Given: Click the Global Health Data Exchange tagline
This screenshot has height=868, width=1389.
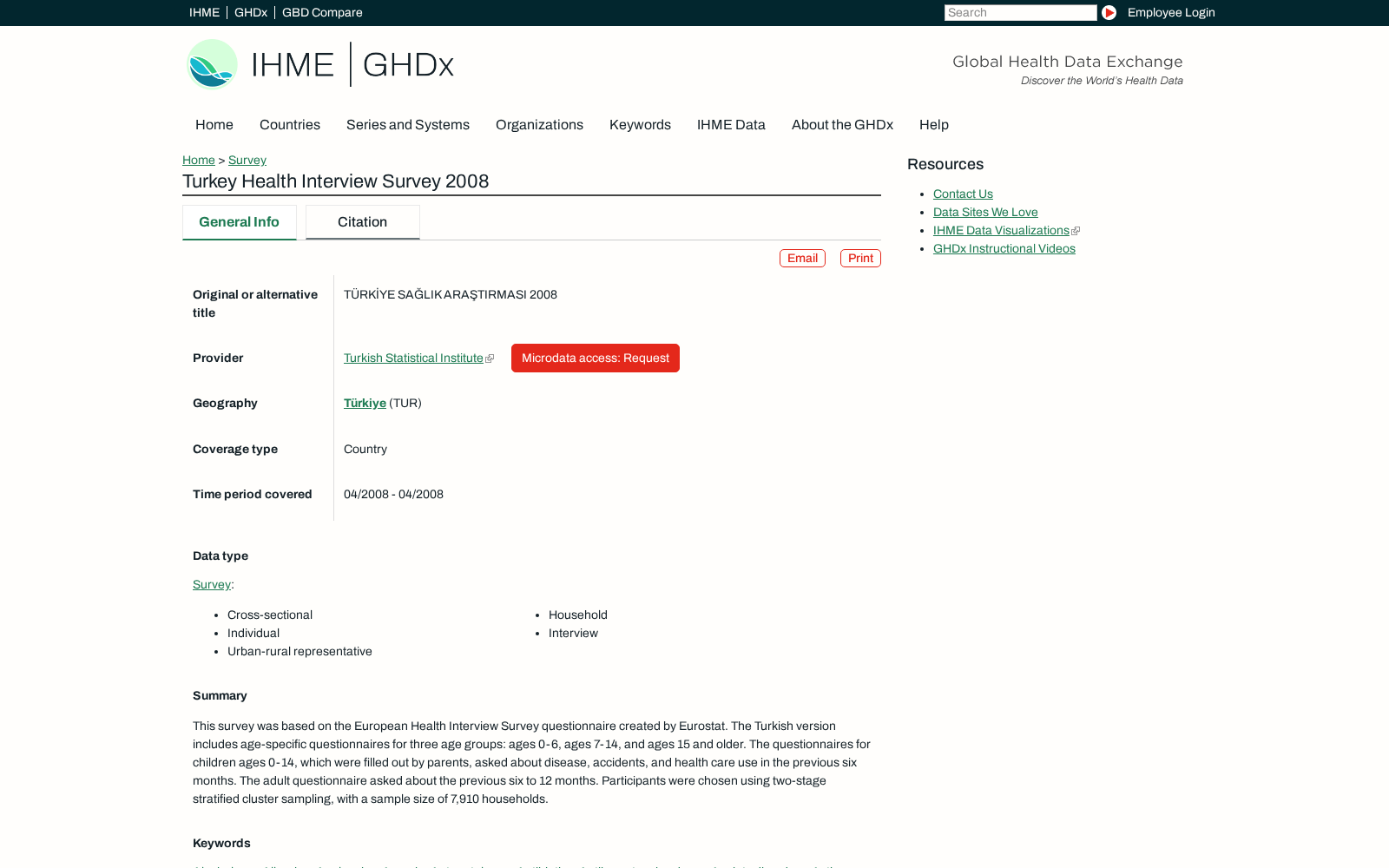Looking at the screenshot, I should (1068, 62).
